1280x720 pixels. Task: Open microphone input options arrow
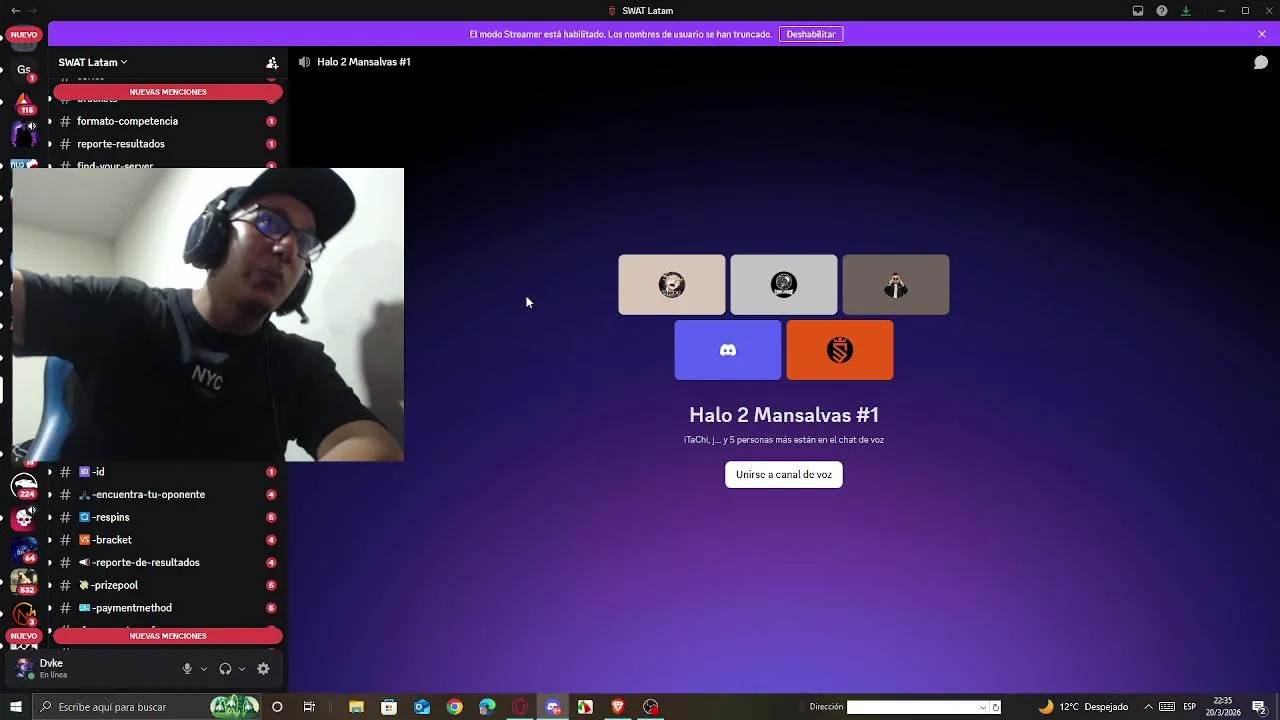(204, 669)
